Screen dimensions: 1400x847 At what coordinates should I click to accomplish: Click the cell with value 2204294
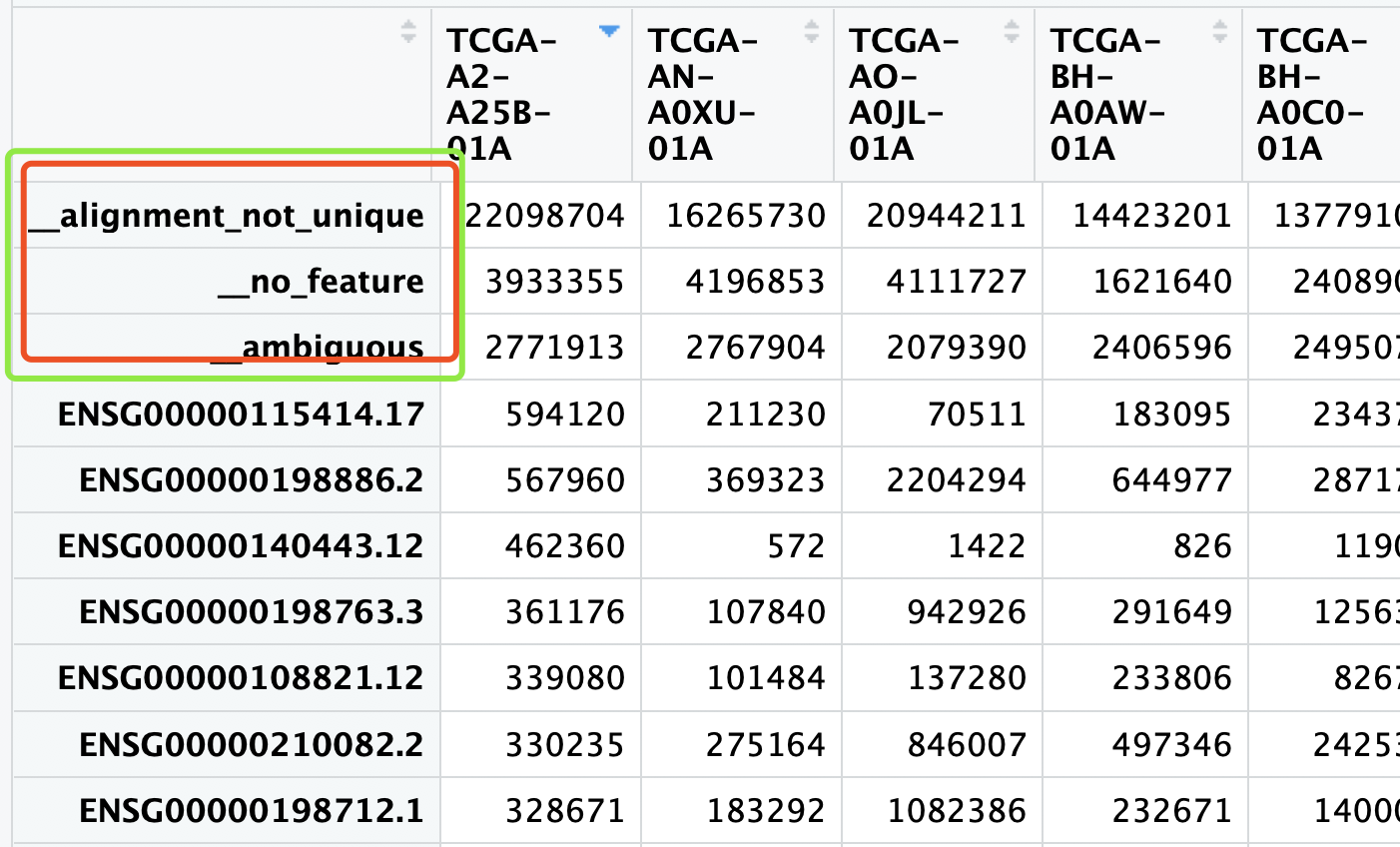942,479
